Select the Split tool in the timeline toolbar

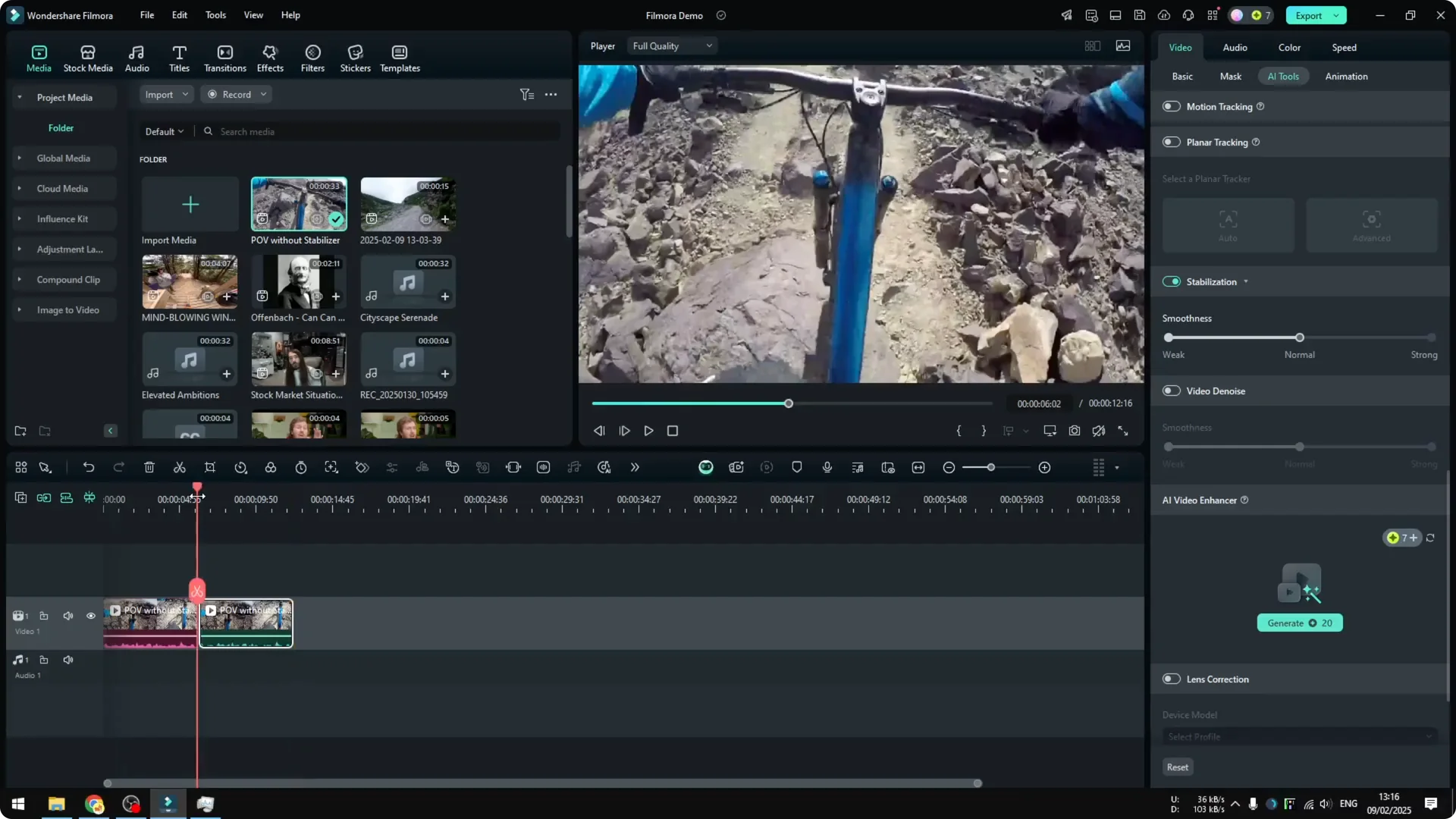pos(179,467)
